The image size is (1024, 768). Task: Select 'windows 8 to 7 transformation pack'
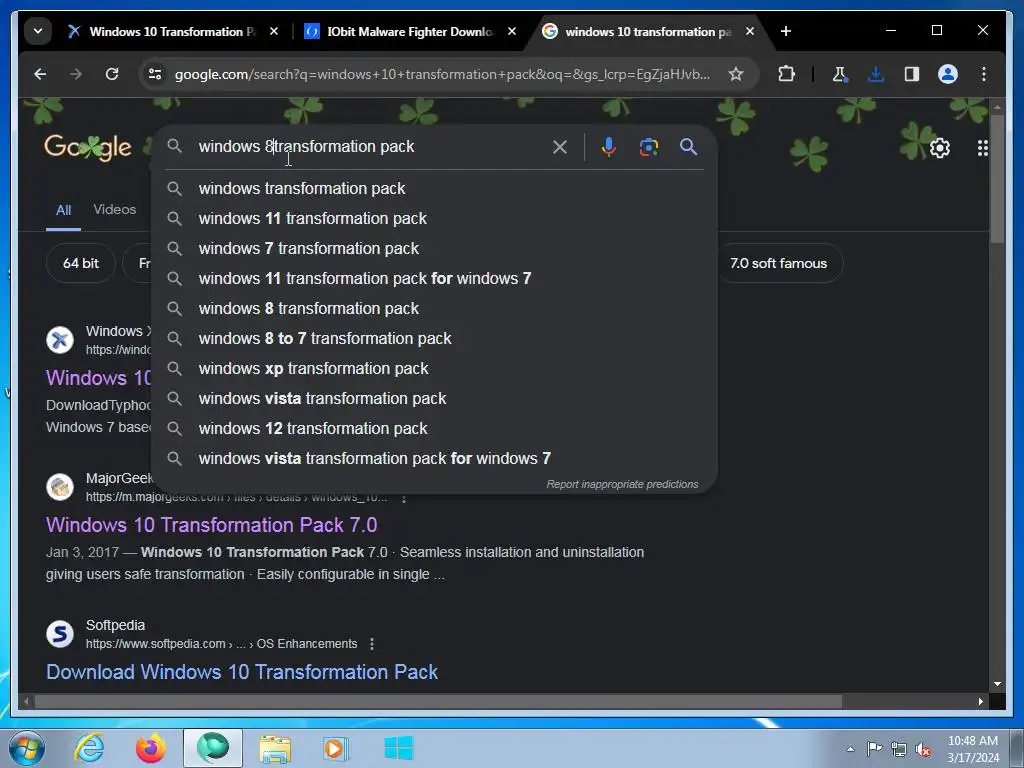(435, 339)
